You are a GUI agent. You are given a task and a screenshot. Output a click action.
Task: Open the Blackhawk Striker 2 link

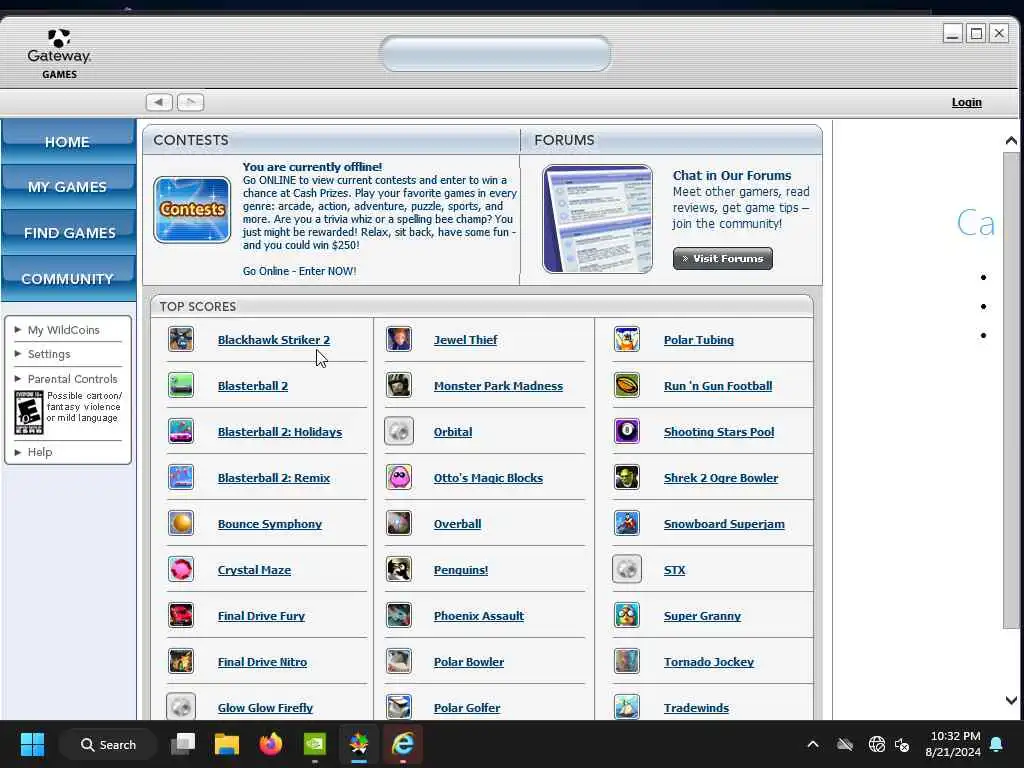274,340
